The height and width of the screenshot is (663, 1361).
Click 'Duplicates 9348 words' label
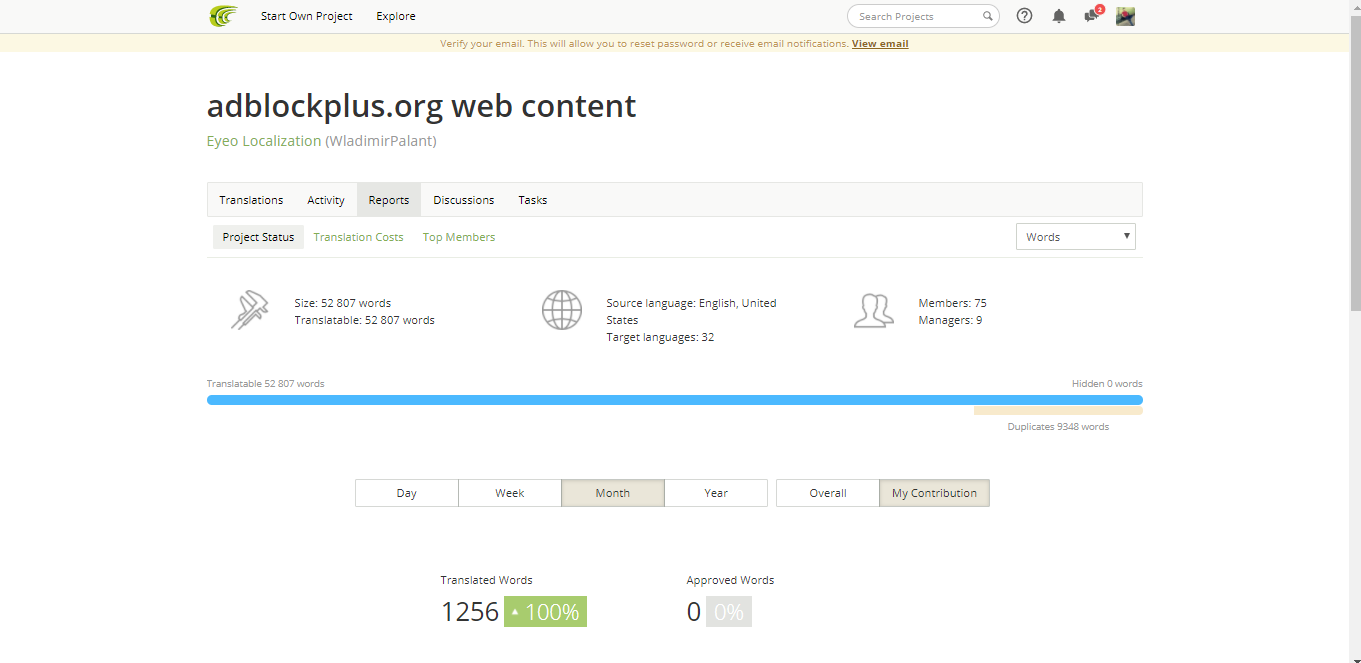(1058, 427)
